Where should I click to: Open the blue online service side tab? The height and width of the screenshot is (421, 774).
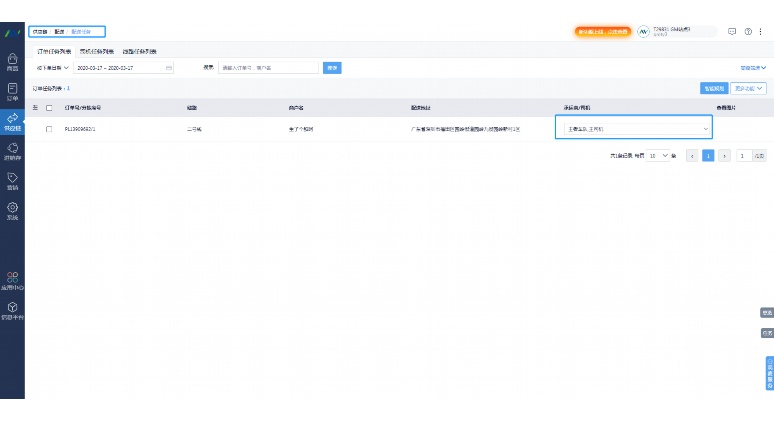pos(770,373)
